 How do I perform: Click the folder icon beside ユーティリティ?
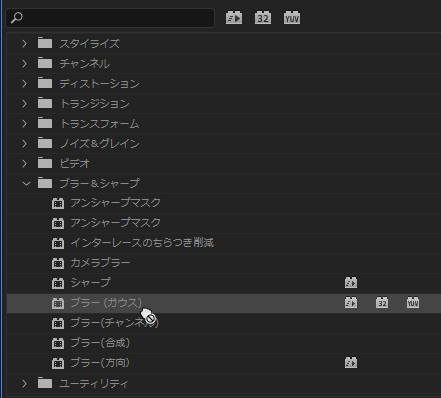point(45,383)
